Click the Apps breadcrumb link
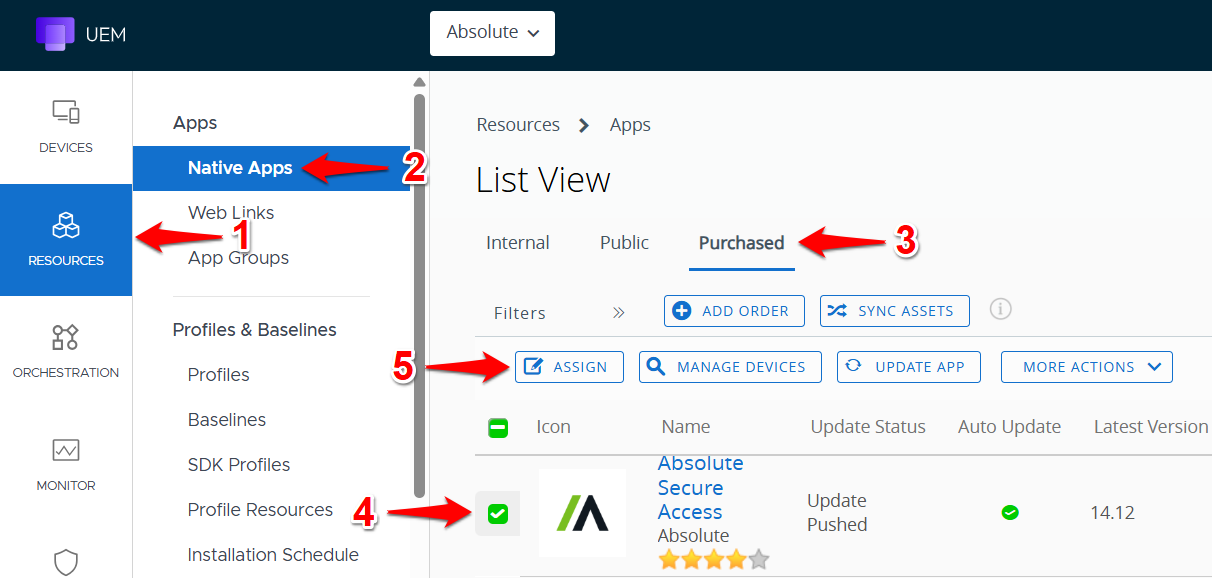The width and height of the screenshot is (1212, 578). [x=630, y=125]
